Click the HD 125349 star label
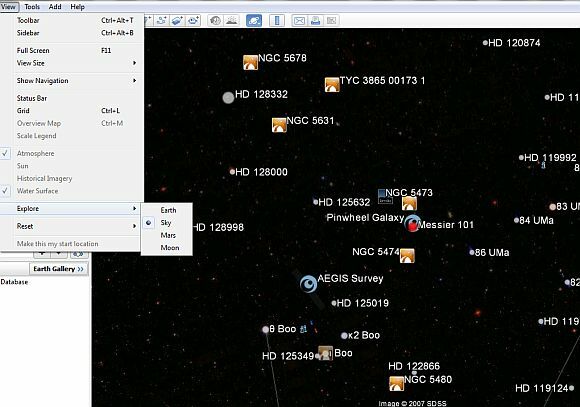Image resolution: width=580 pixels, height=407 pixels. pos(288,356)
